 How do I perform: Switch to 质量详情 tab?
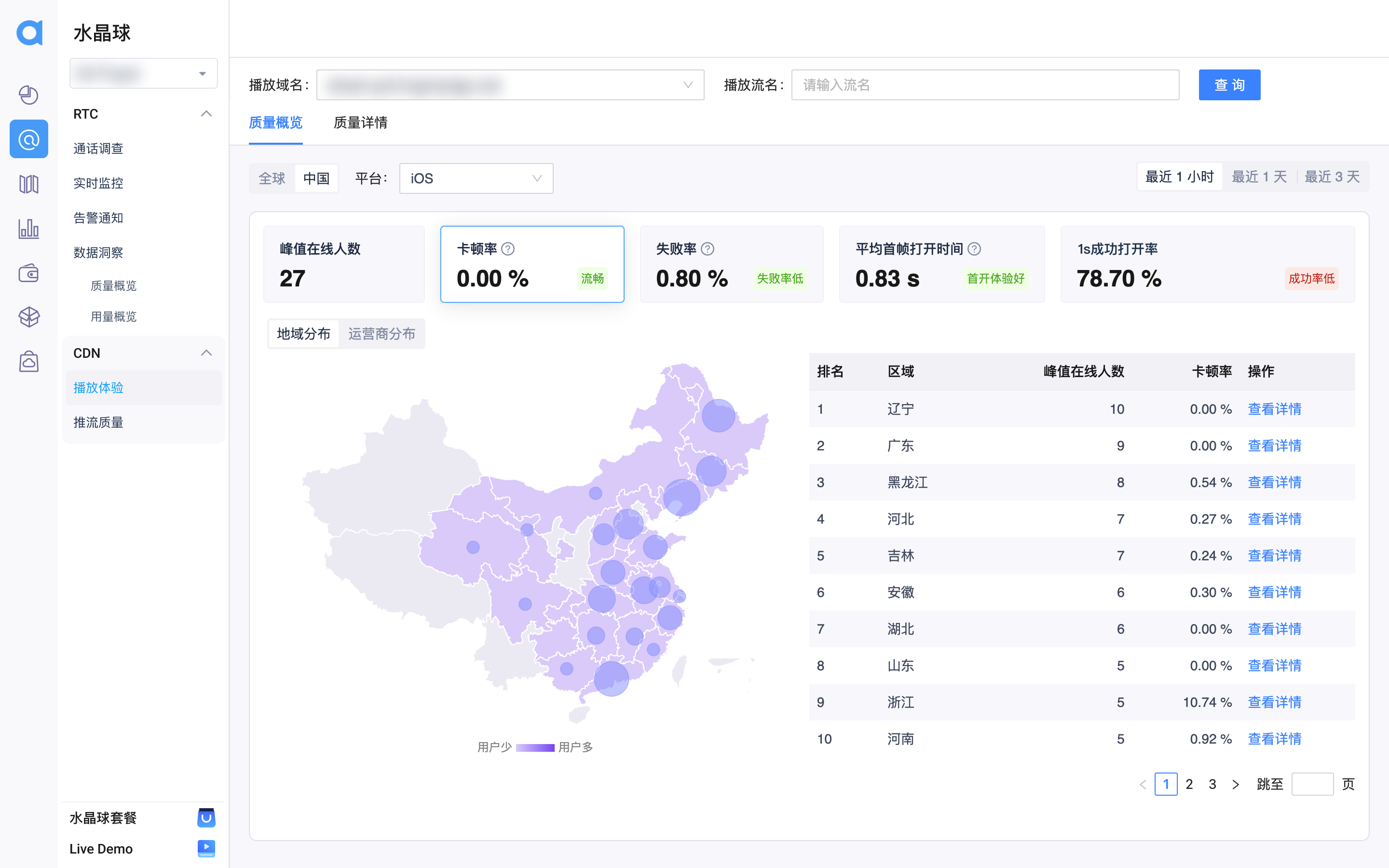[360, 123]
